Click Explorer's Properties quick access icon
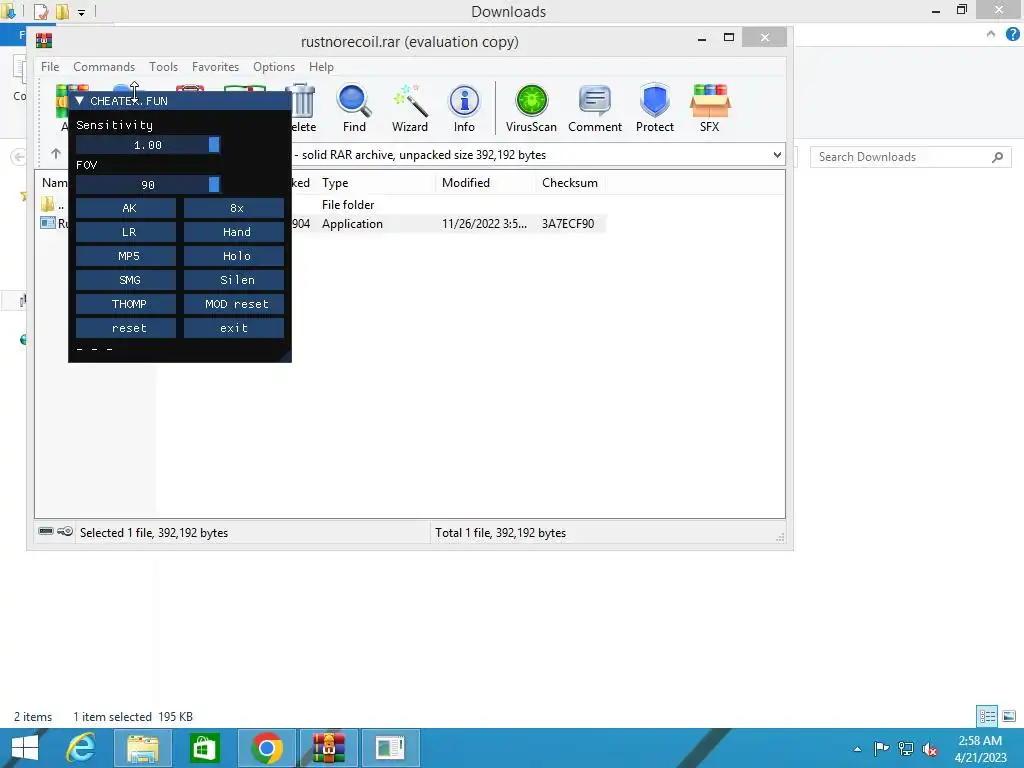The height and width of the screenshot is (768, 1024). click(40, 11)
